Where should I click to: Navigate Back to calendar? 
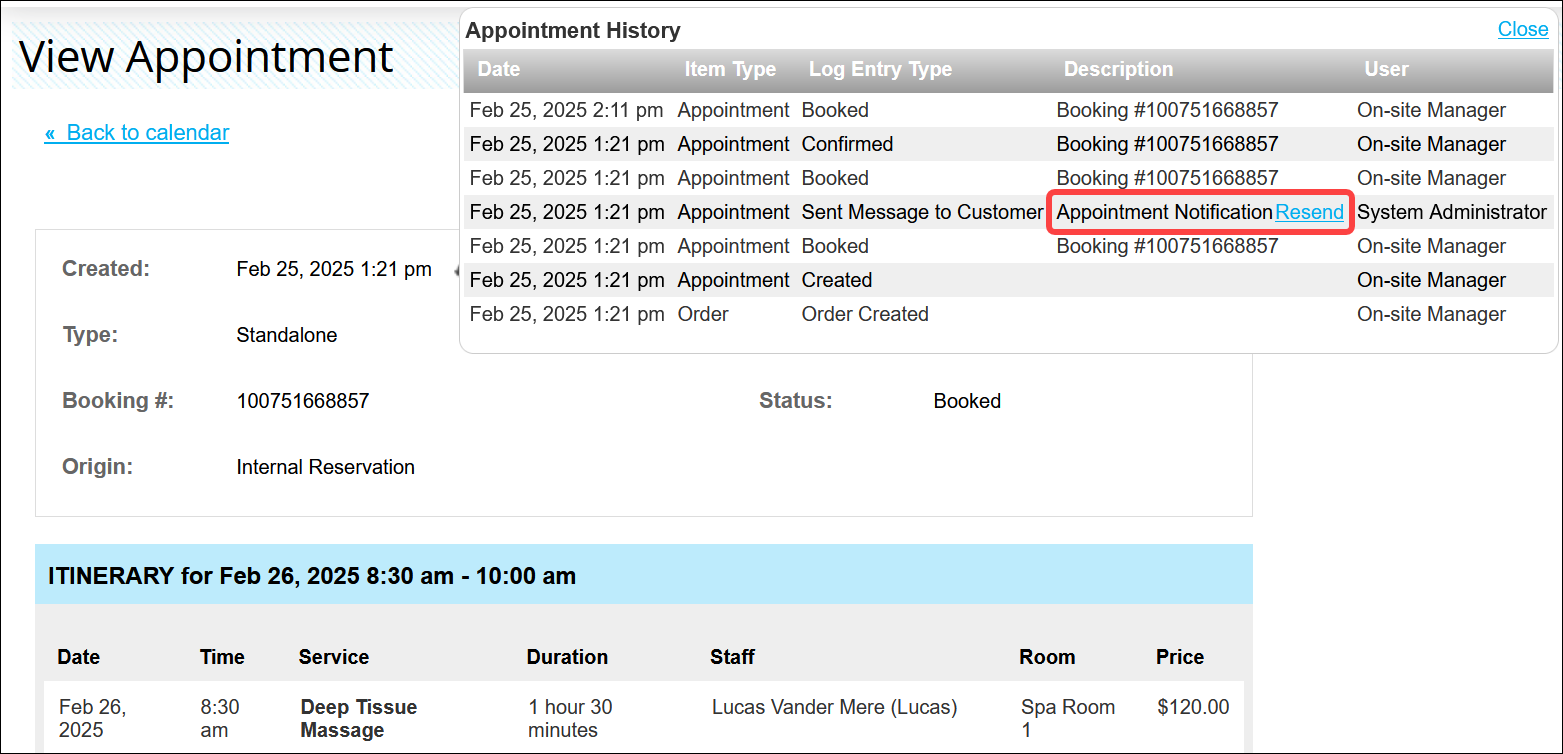coord(136,132)
